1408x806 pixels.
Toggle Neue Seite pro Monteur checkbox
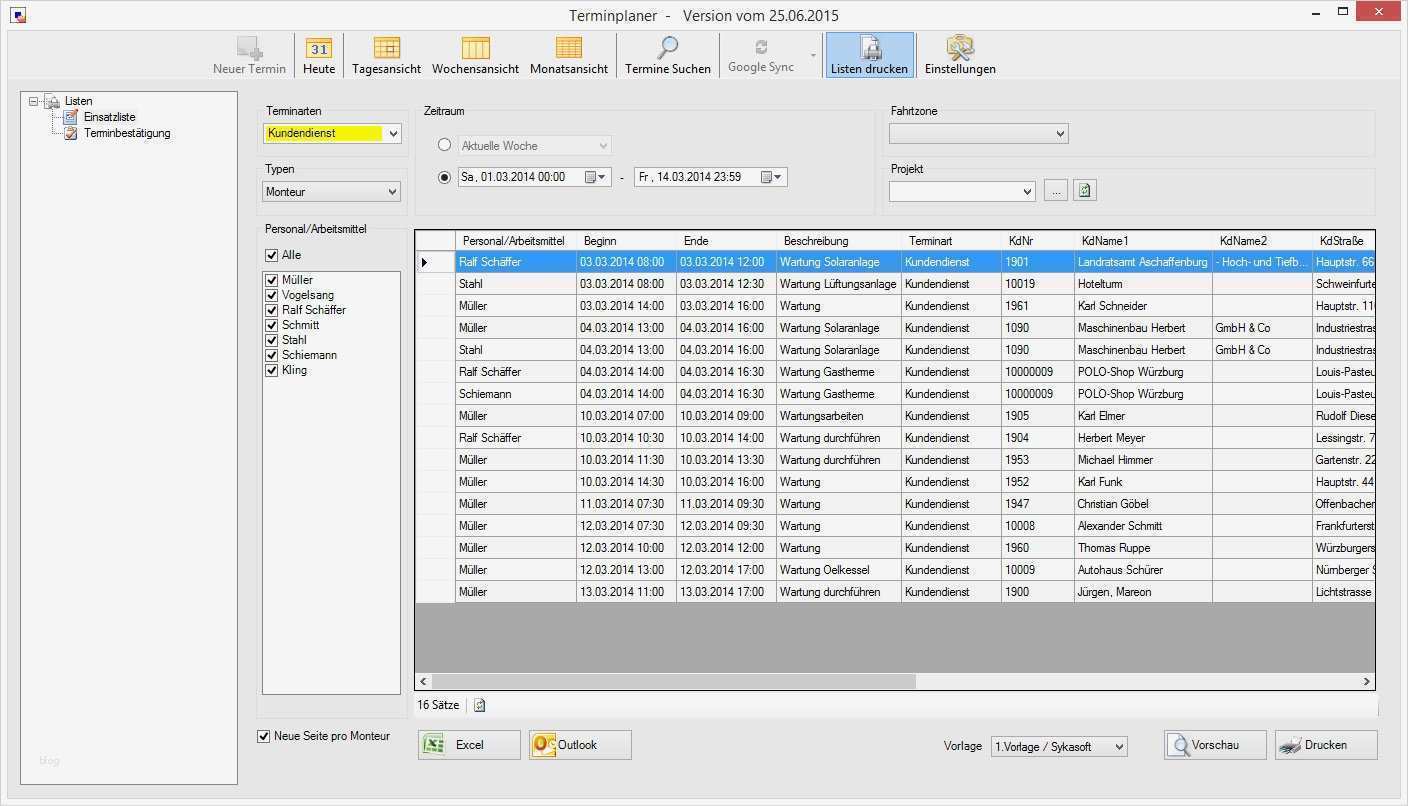coord(264,736)
